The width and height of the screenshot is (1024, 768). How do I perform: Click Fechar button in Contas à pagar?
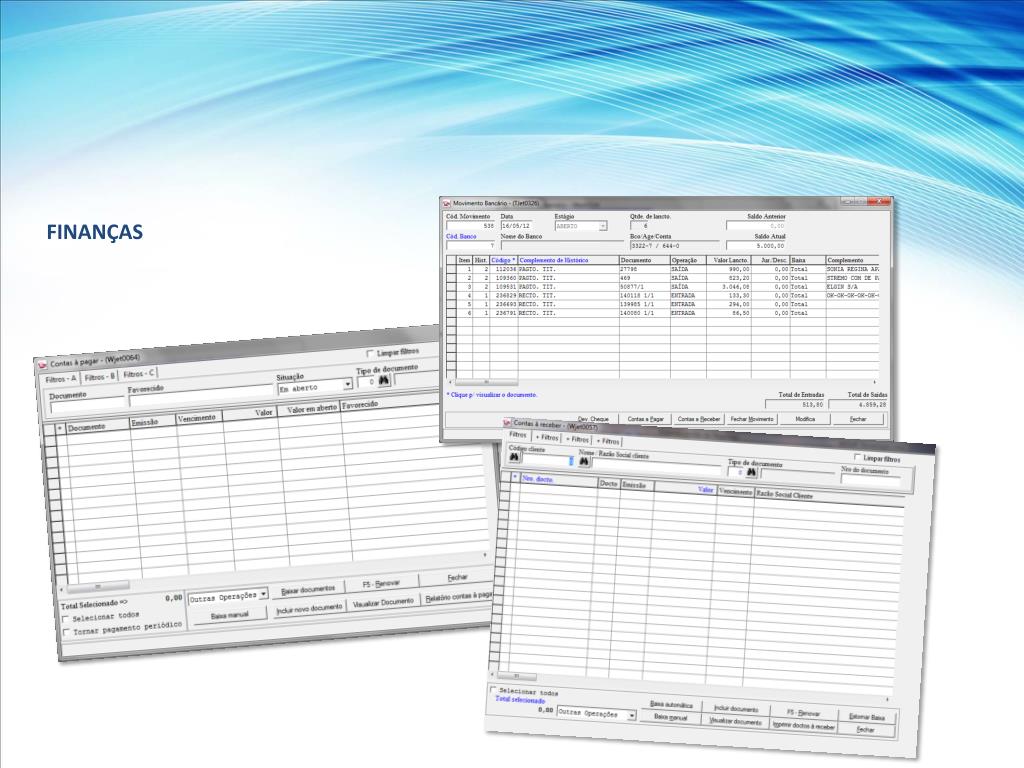point(456,577)
